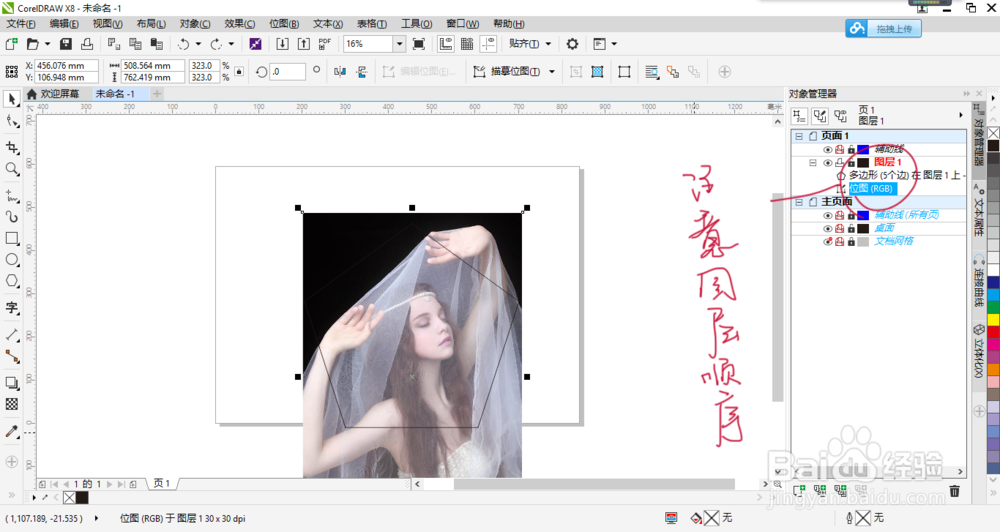Select the Crop tool
Screen dimensions: 1000x532
click(x=11, y=148)
